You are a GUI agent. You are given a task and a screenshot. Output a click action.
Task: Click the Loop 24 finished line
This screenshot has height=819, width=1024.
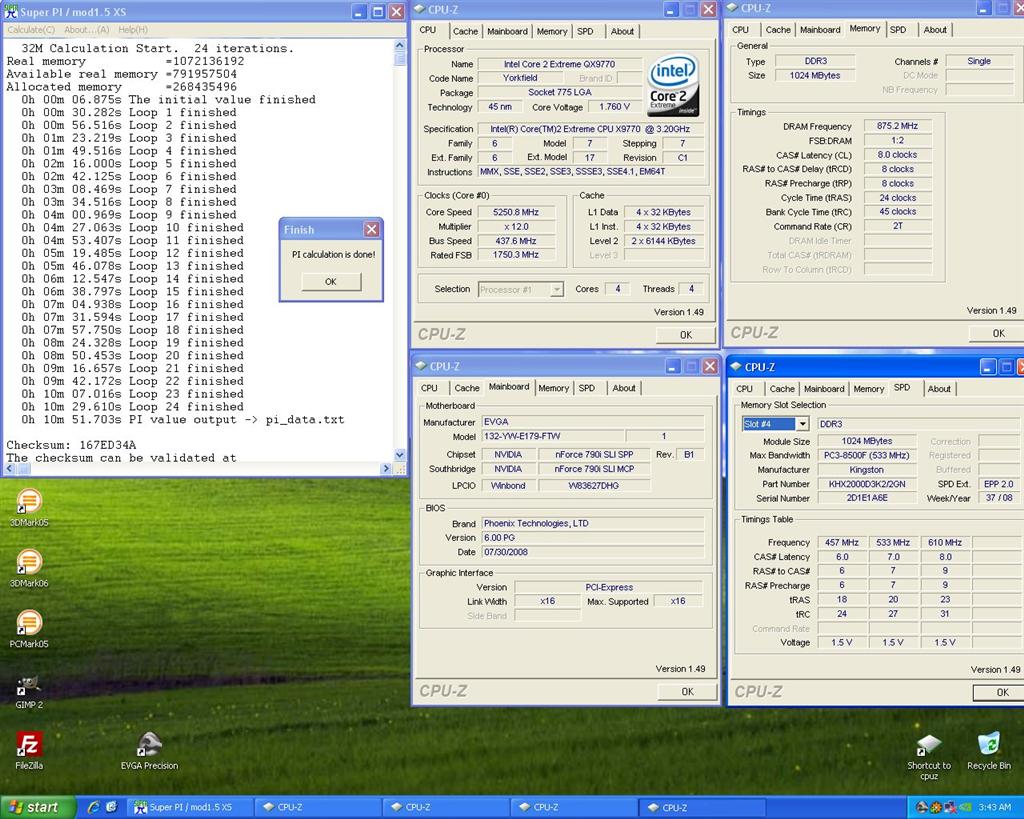coord(133,406)
